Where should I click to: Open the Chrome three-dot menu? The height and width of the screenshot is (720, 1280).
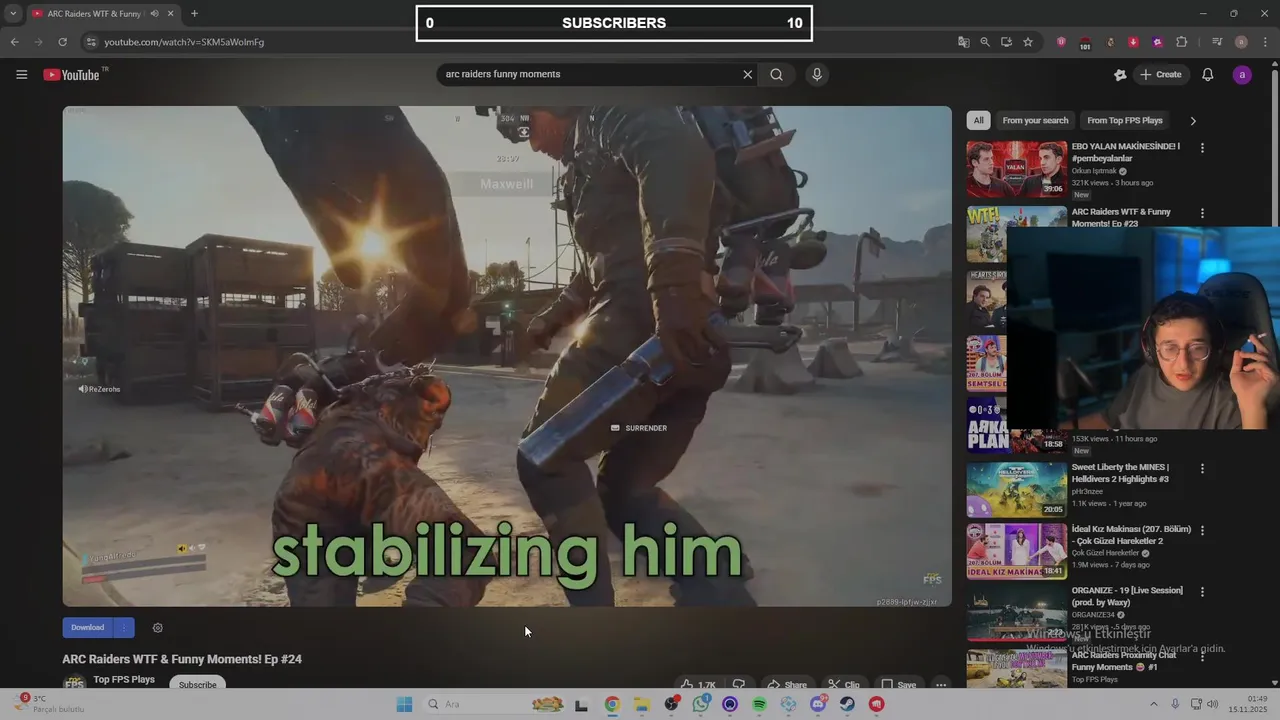click(x=1265, y=42)
